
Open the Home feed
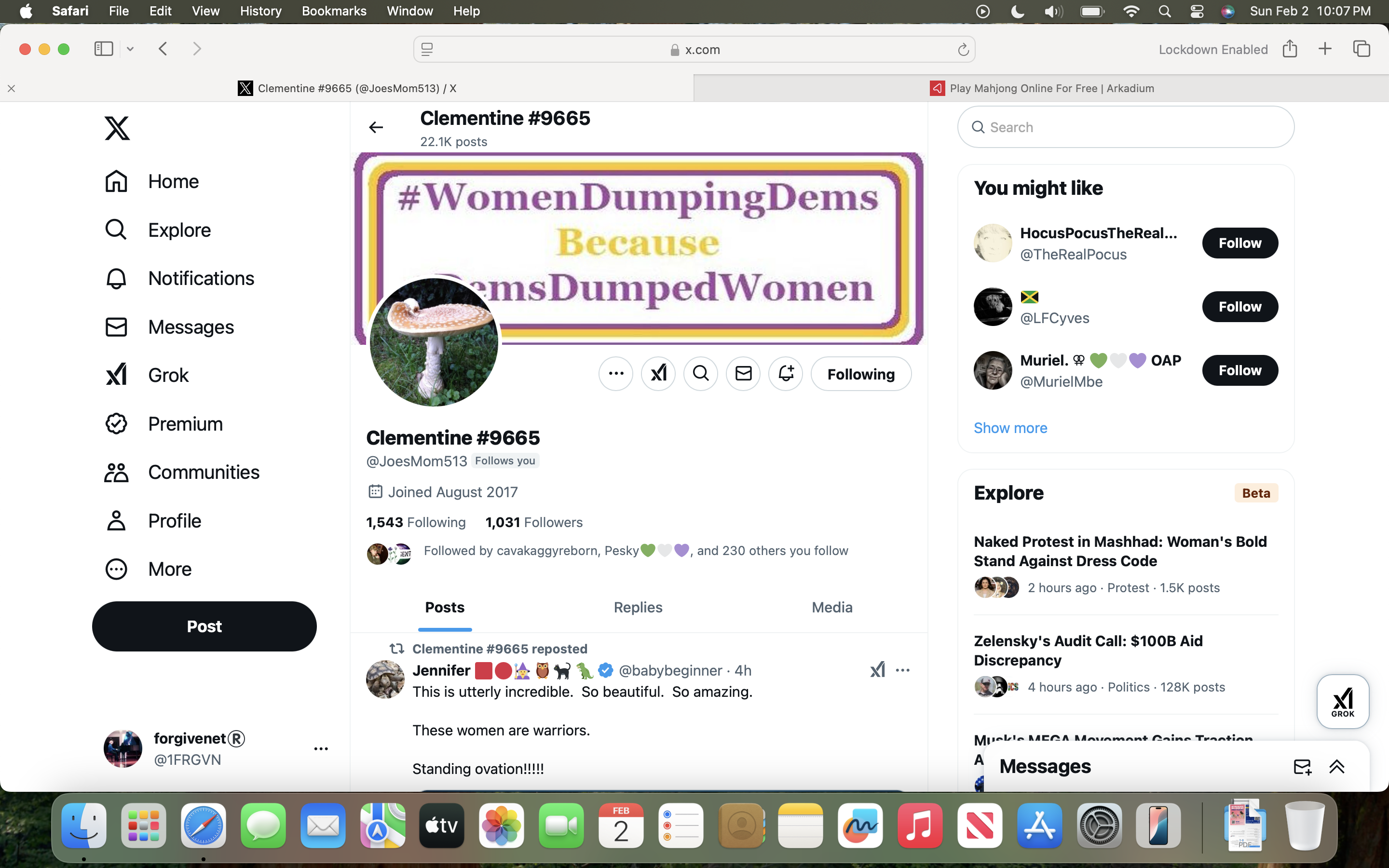point(152,181)
